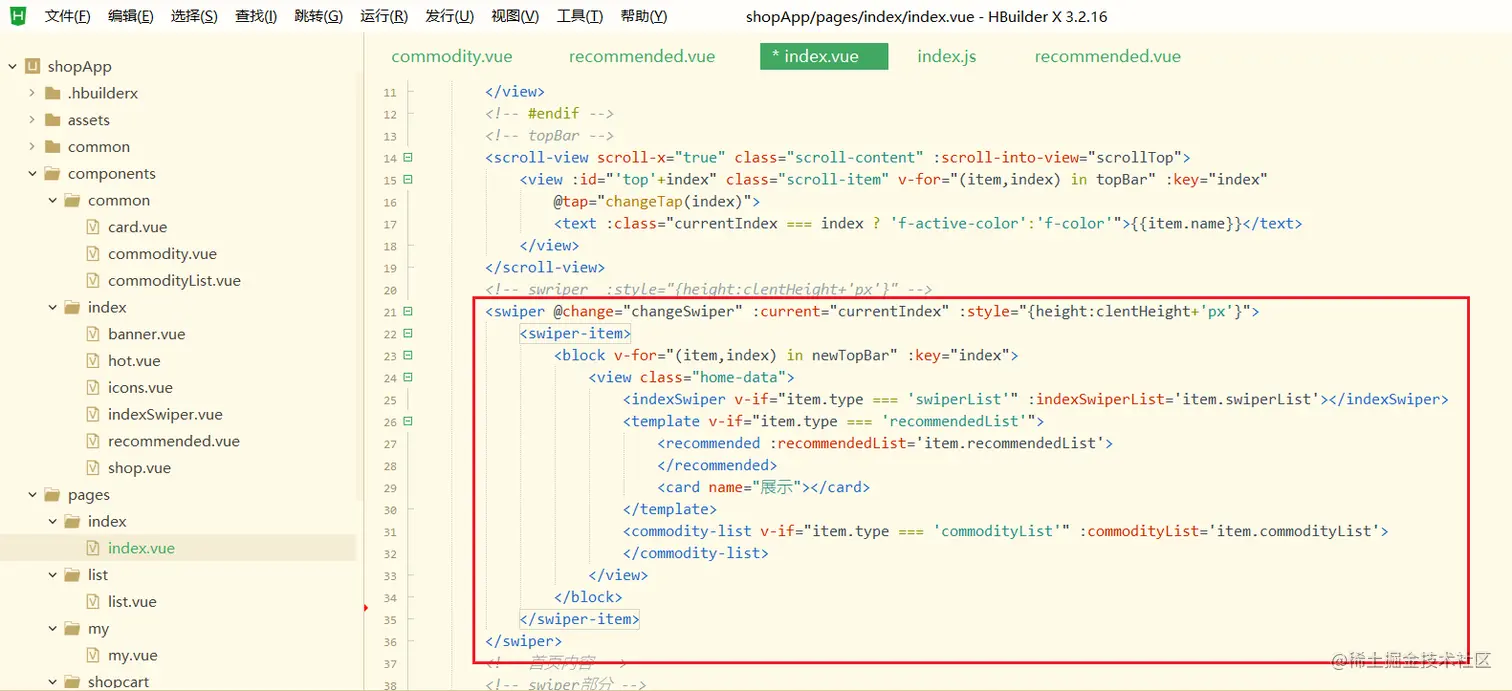Collapse the index folder under pages
Screen dimensions: 1512x691
click(x=52, y=521)
